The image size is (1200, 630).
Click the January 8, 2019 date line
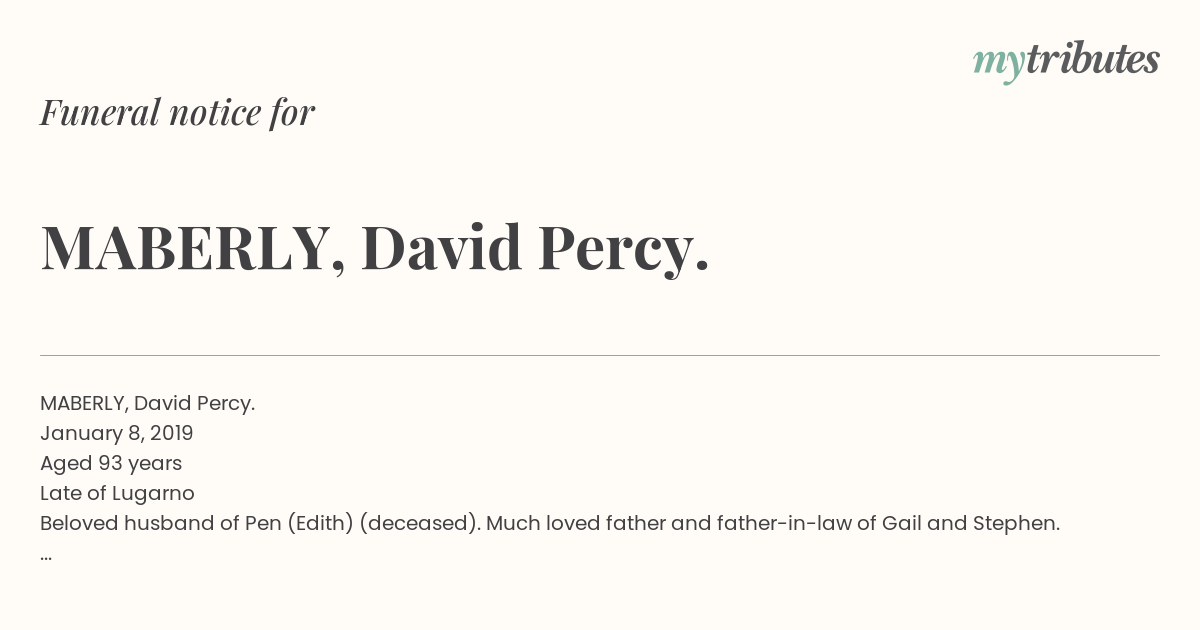117,433
